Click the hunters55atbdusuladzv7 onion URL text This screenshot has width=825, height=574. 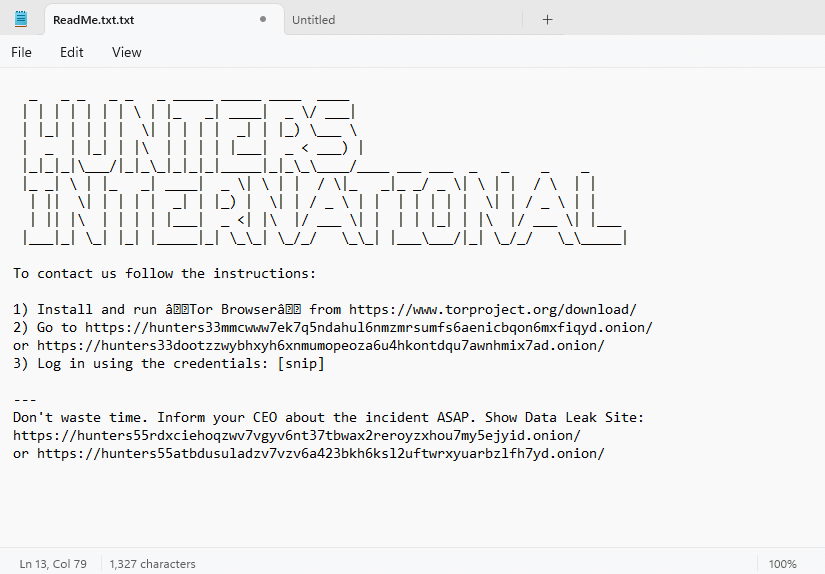click(x=321, y=454)
